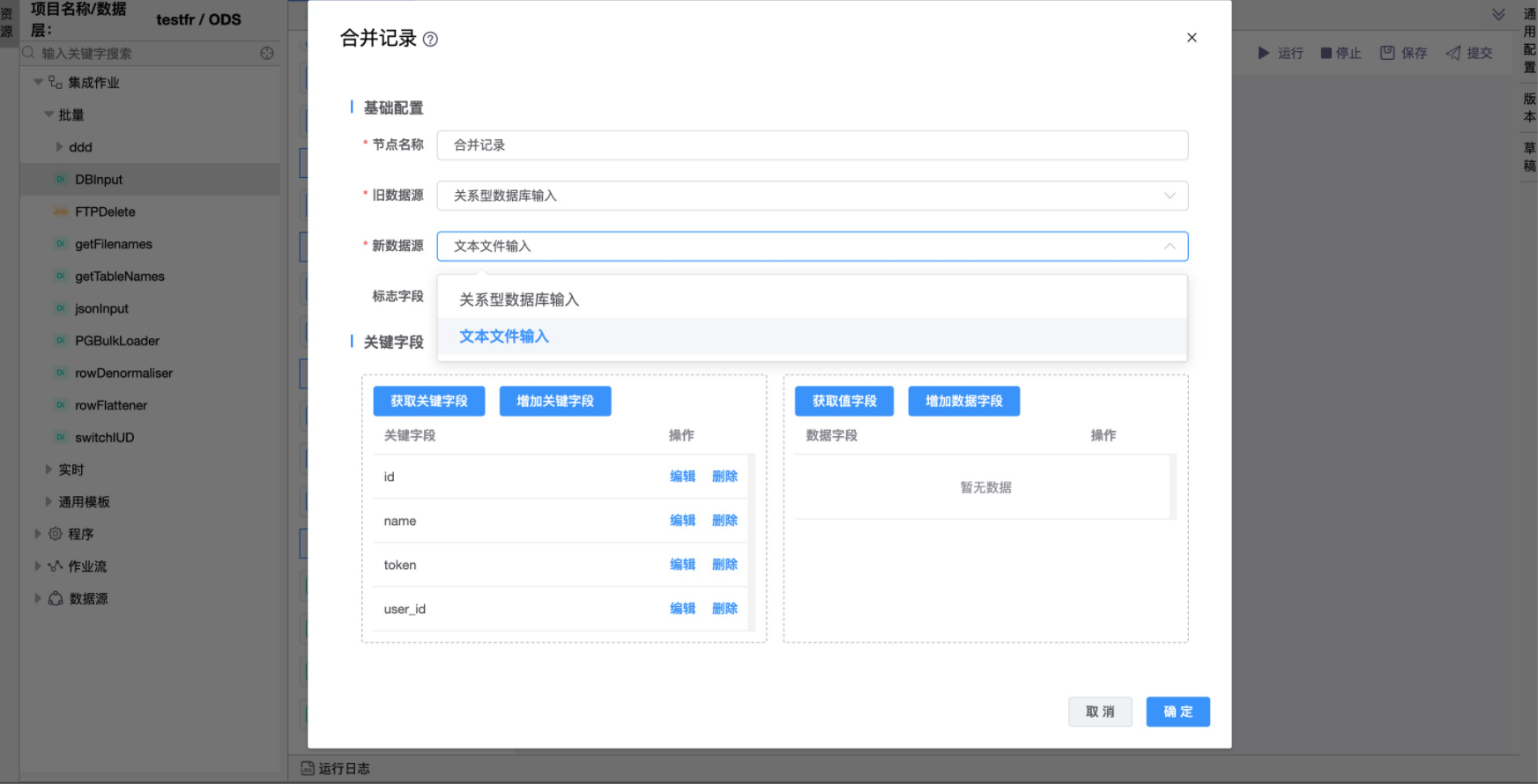Click 删除 link for token row
This screenshot has width=1538, height=784.
pyautogui.click(x=724, y=565)
